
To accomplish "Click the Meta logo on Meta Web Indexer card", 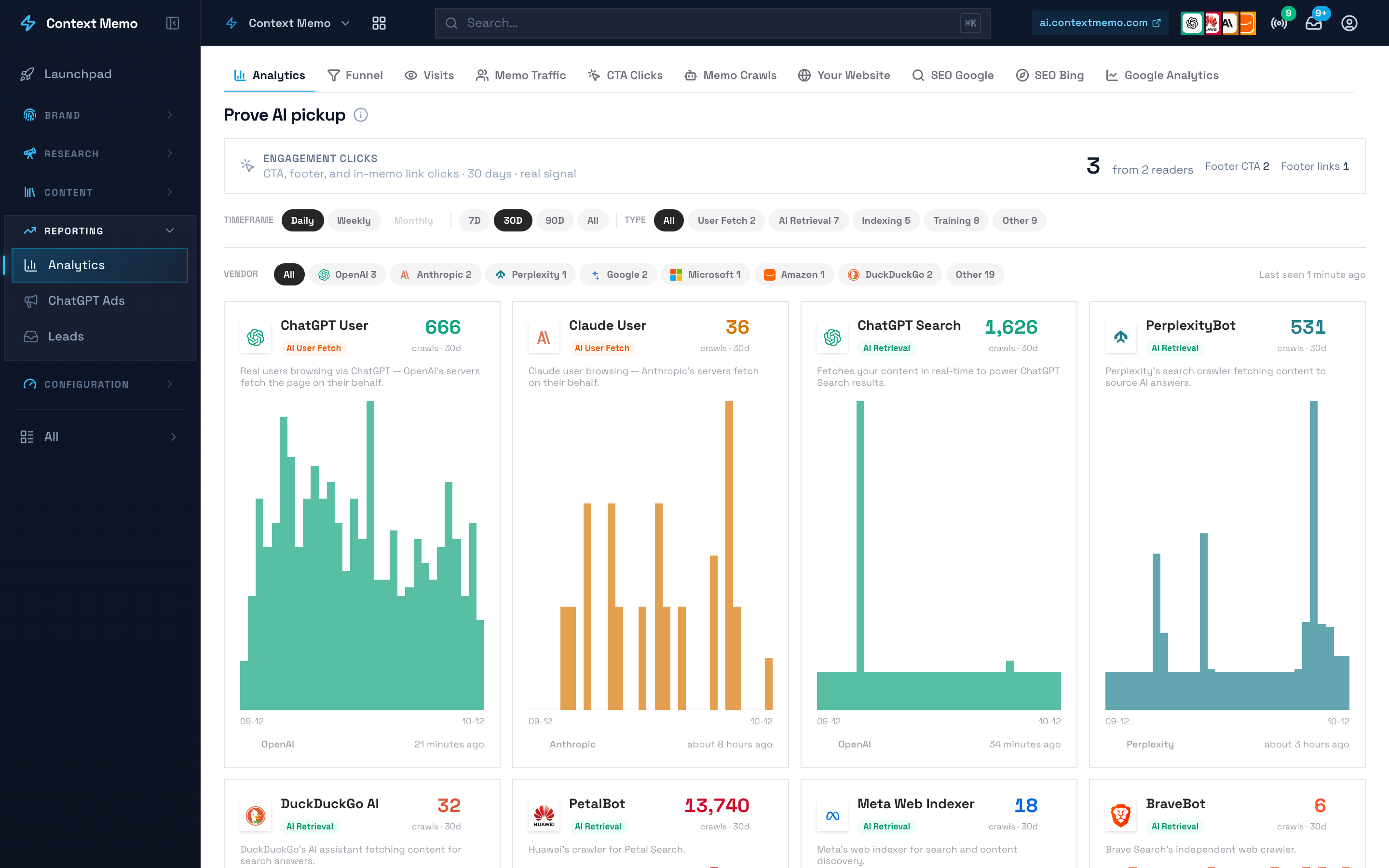I will pyautogui.click(x=832, y=815).
